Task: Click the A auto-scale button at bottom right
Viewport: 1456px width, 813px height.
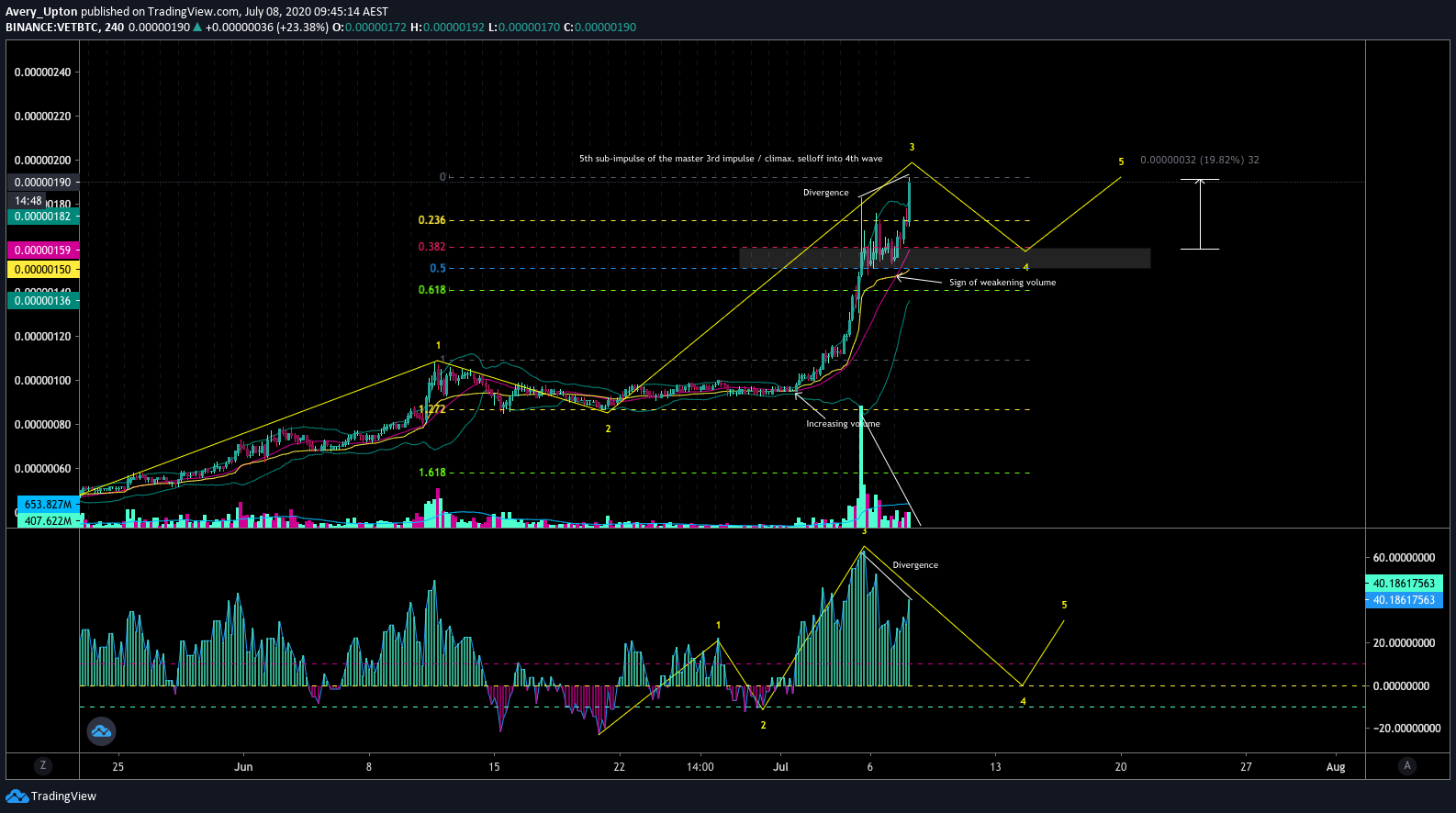Action: 1407,765
